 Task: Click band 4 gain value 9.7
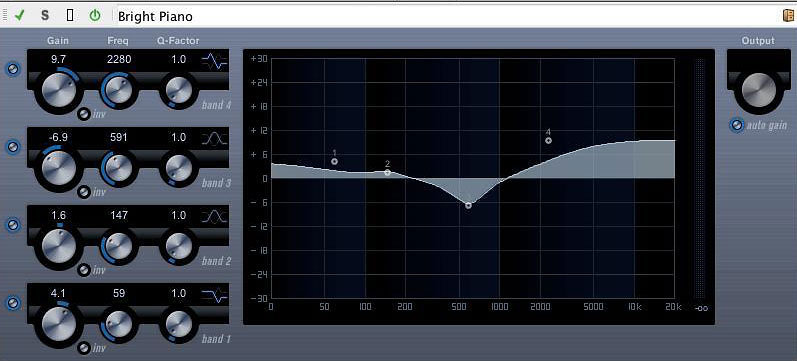(58, 59)
